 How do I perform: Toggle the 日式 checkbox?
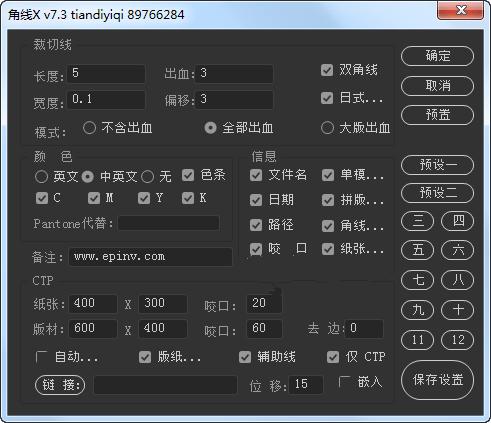click(x=327, y=98)
